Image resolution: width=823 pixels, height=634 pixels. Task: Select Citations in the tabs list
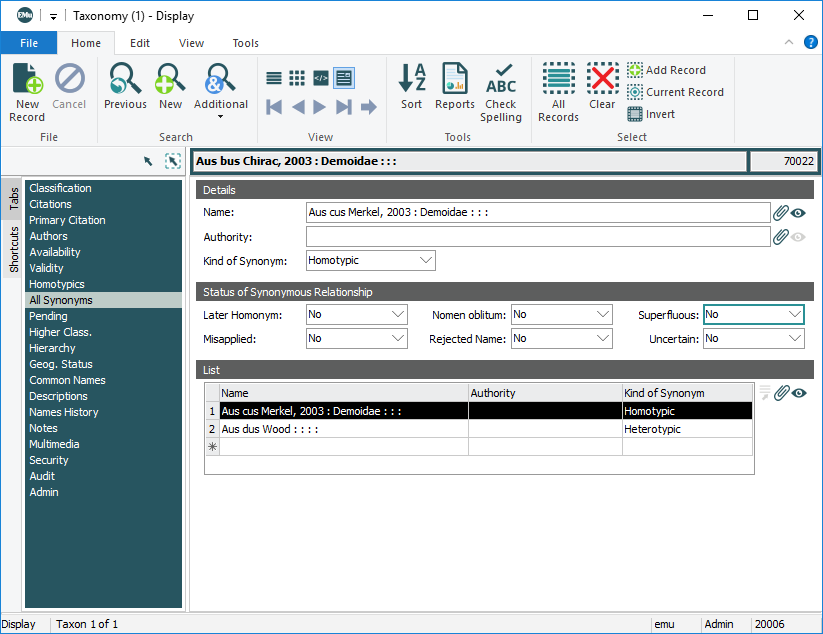(x=51, y=204)
